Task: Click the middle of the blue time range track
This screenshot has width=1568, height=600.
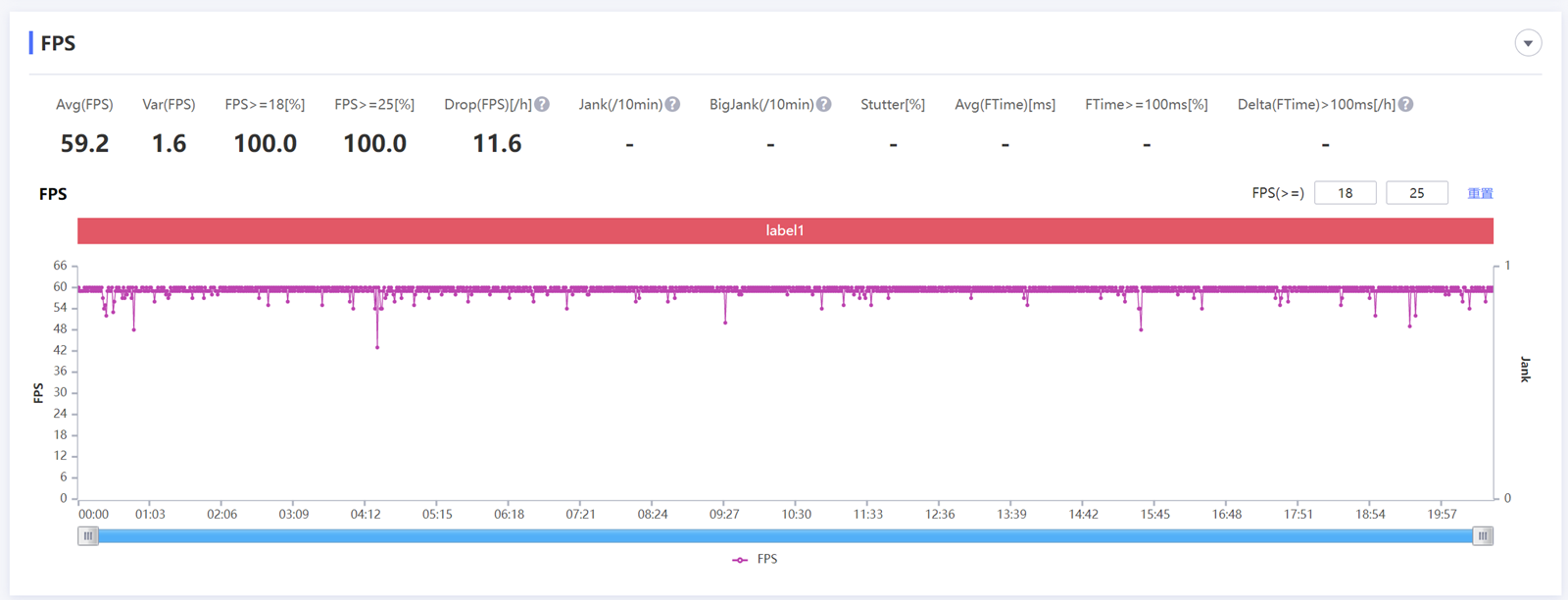Action: click(x=785, y=536)
